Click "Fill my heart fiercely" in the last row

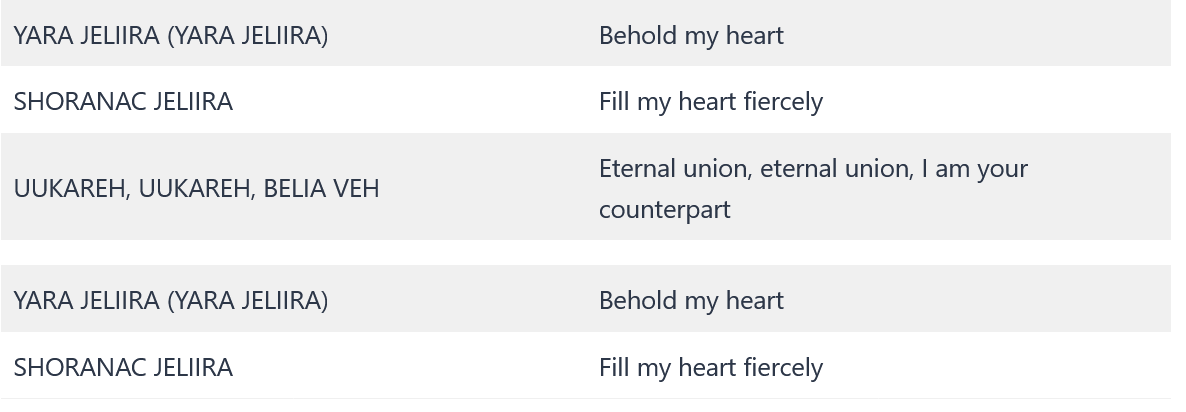(x=711, y=367)
